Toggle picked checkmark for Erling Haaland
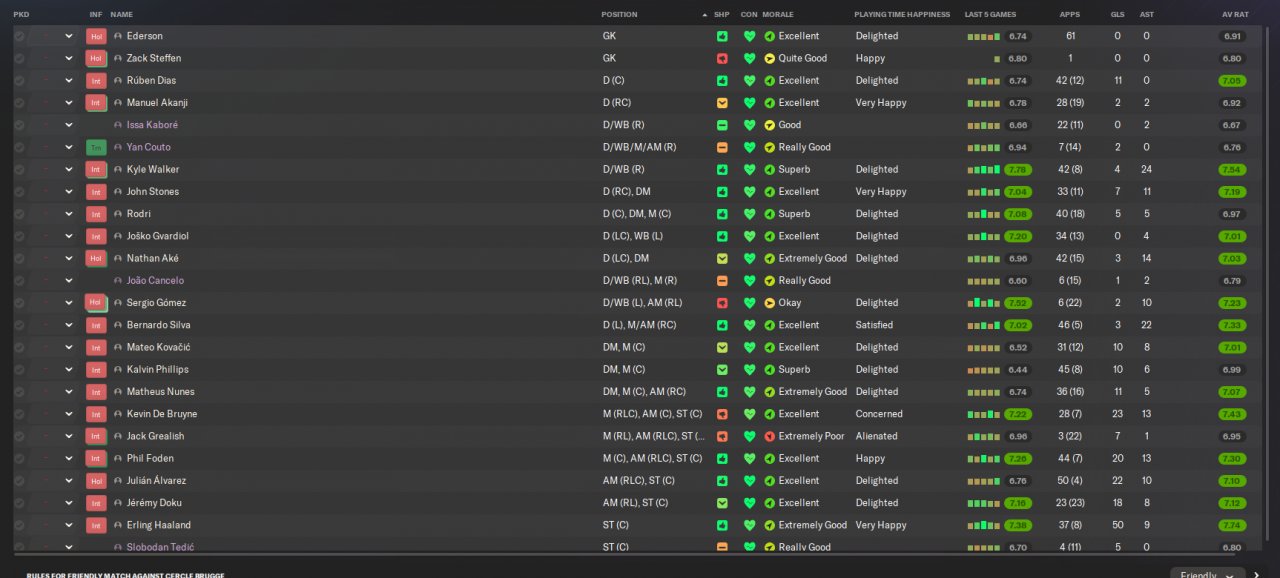The height and width of the screenshot is (578, 1280). [19, 525]
